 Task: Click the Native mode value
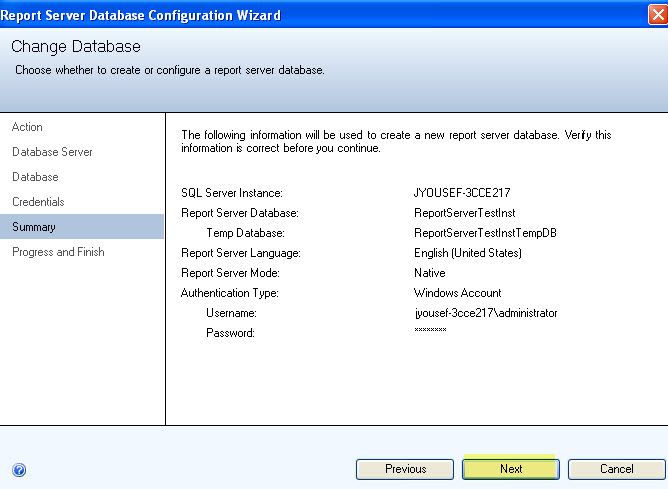tap(429, 273)
